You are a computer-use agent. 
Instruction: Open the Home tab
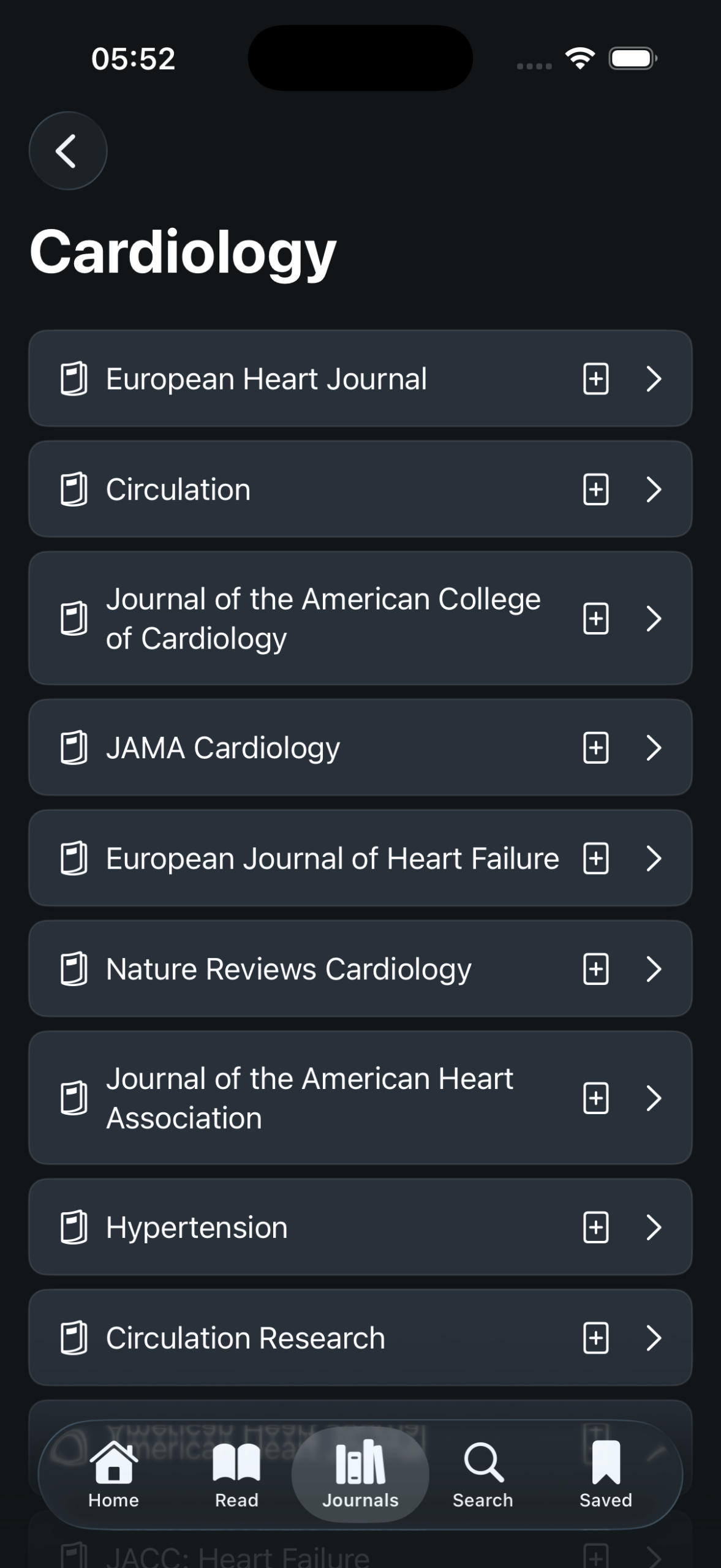pos(113,1474)
